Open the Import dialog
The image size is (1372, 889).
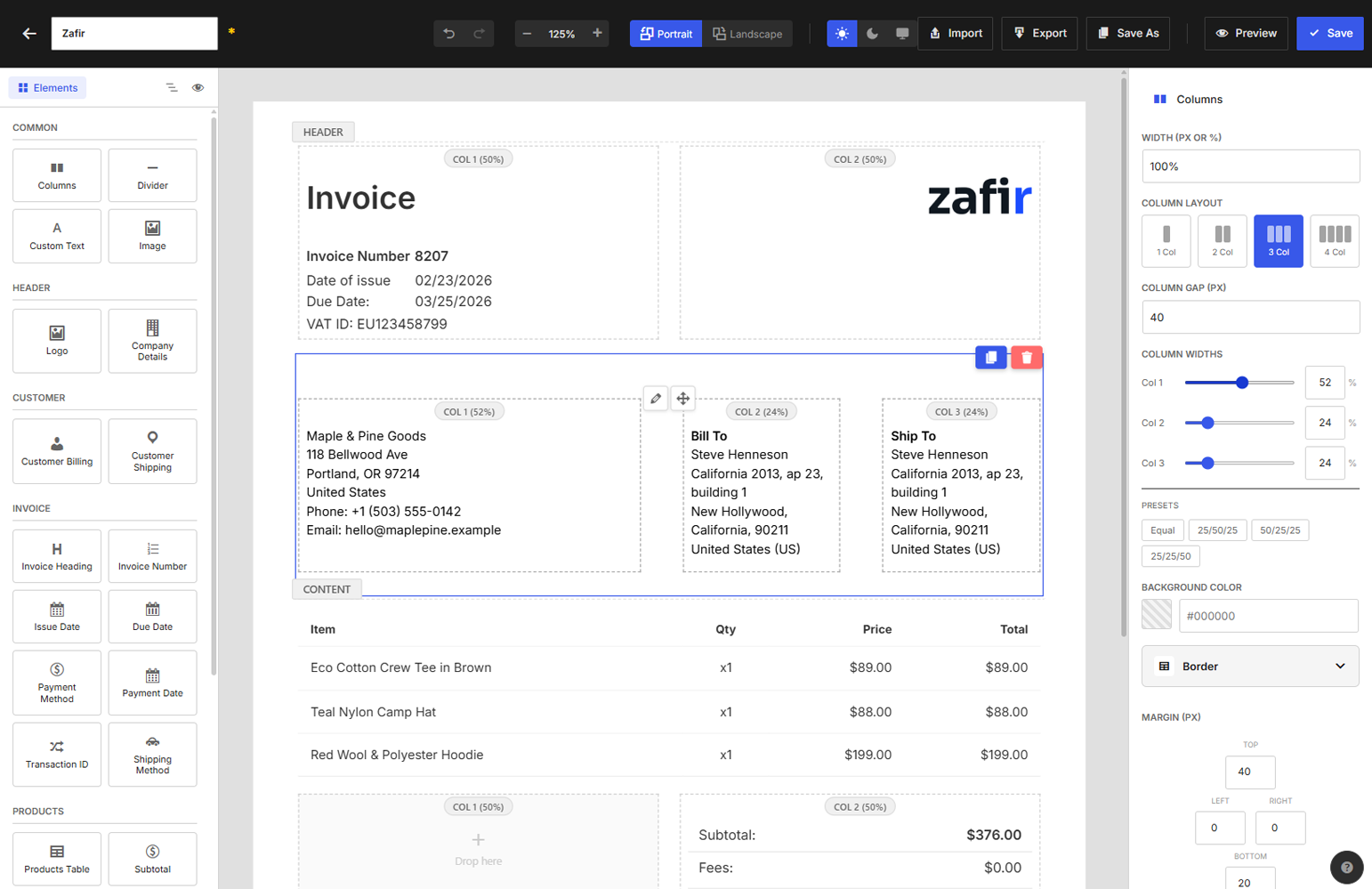click(956, 34)
